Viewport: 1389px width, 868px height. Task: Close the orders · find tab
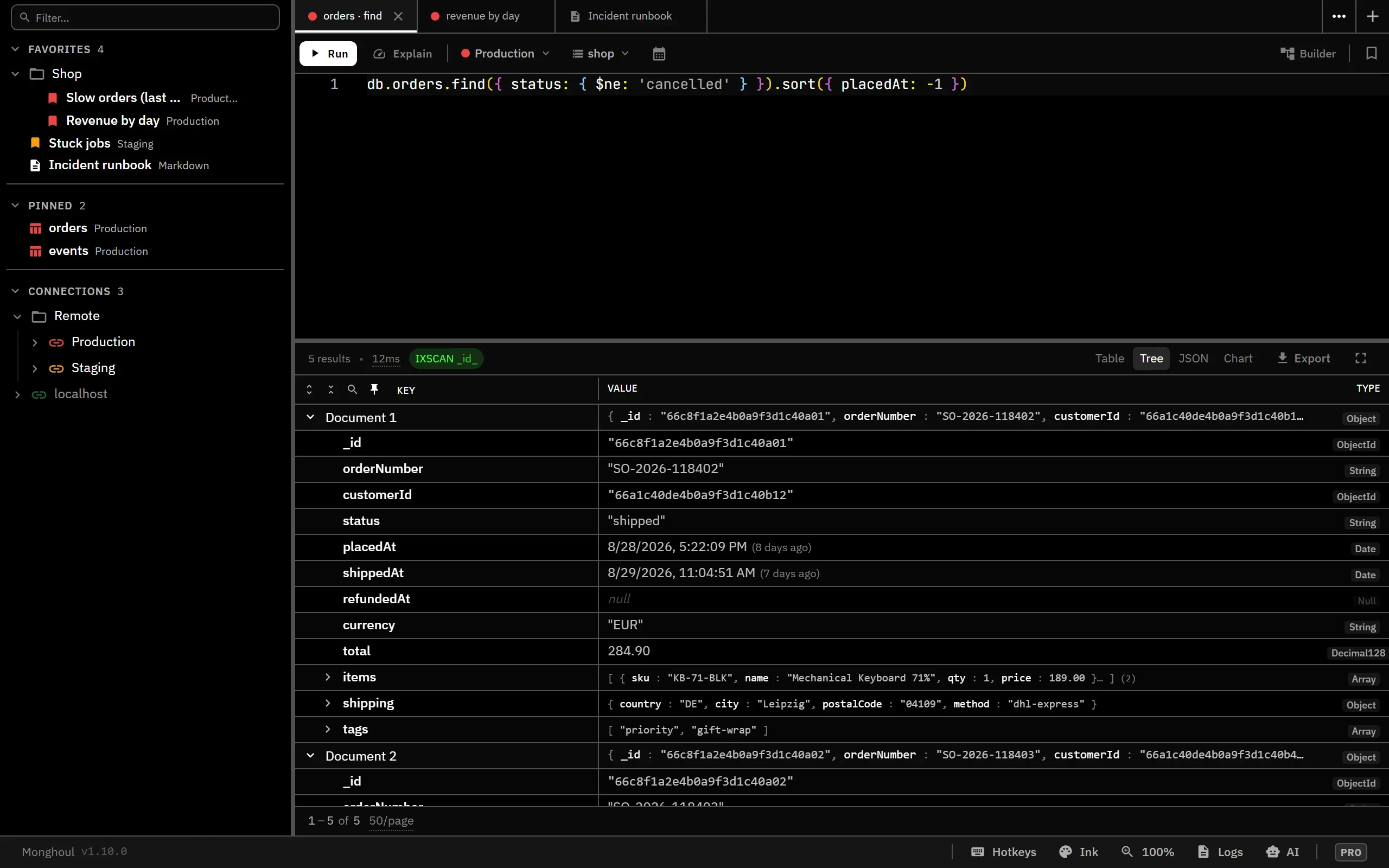pos(398,16)
